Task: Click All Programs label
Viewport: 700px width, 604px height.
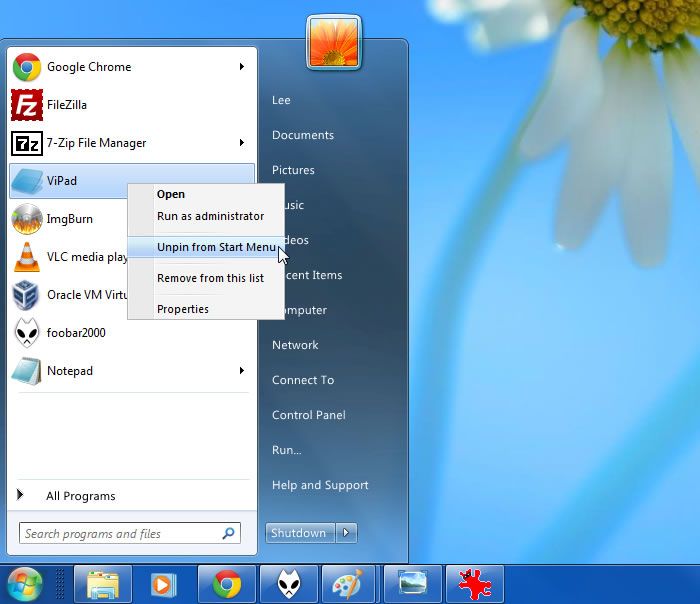Action: click(x=80, y=496)
